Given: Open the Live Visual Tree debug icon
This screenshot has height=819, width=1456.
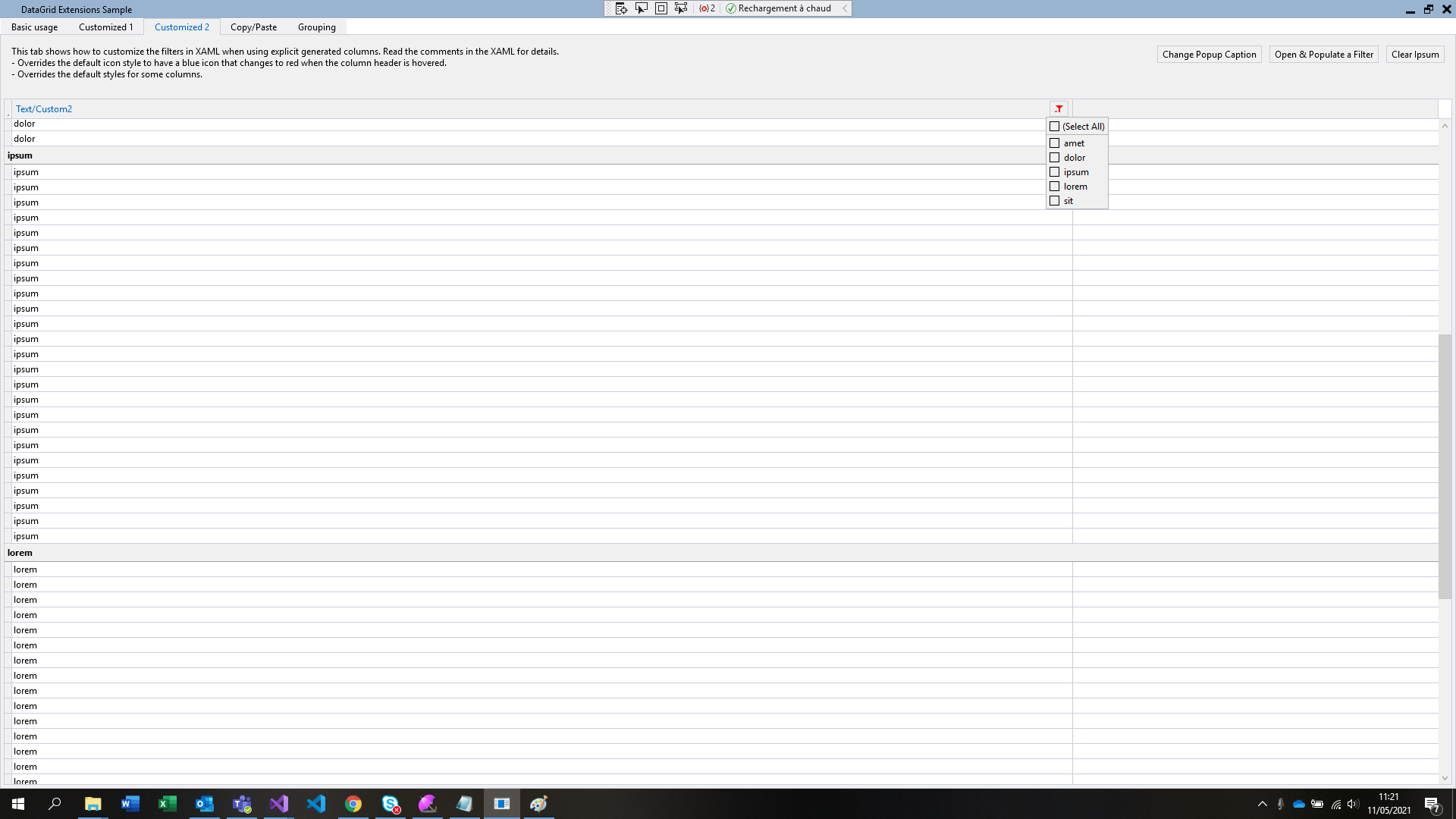Looking at the screenshot, I should [621, 8].
